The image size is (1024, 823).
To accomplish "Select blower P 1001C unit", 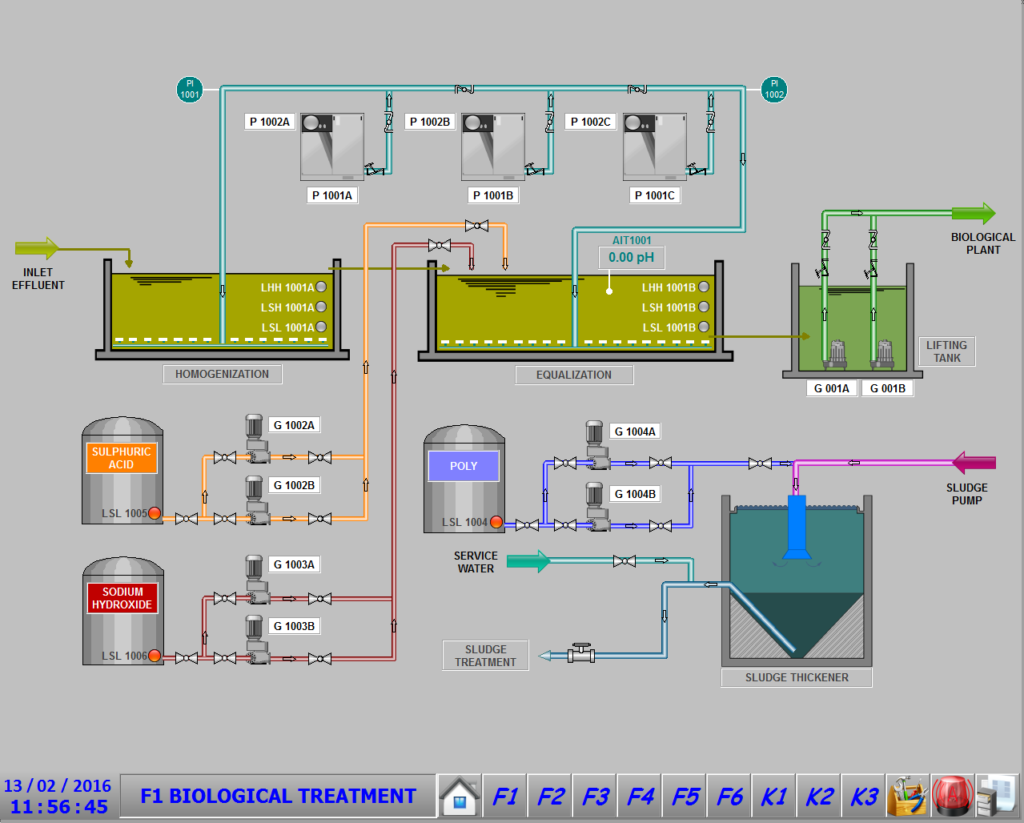I will coord(654,146).
